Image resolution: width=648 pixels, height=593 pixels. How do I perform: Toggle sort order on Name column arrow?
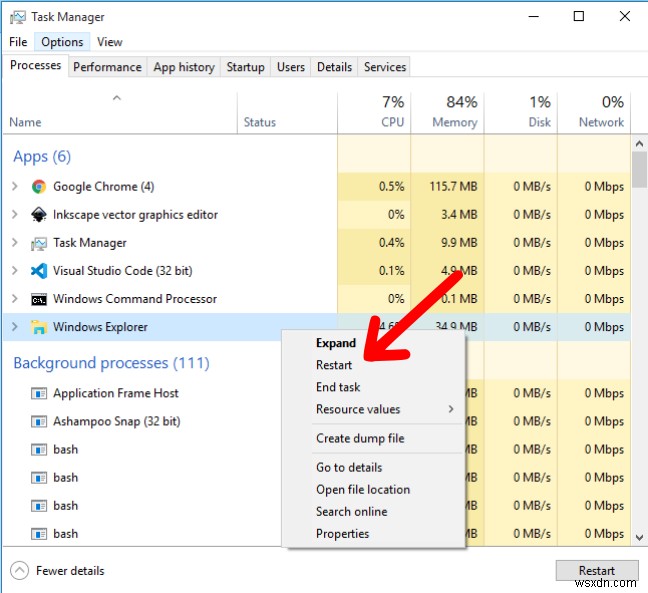[117, 98]
